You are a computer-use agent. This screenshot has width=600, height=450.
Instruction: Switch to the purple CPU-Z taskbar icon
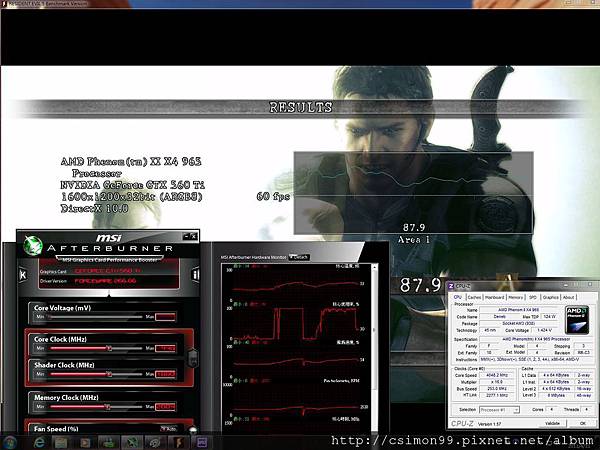[x=201, y=443]
